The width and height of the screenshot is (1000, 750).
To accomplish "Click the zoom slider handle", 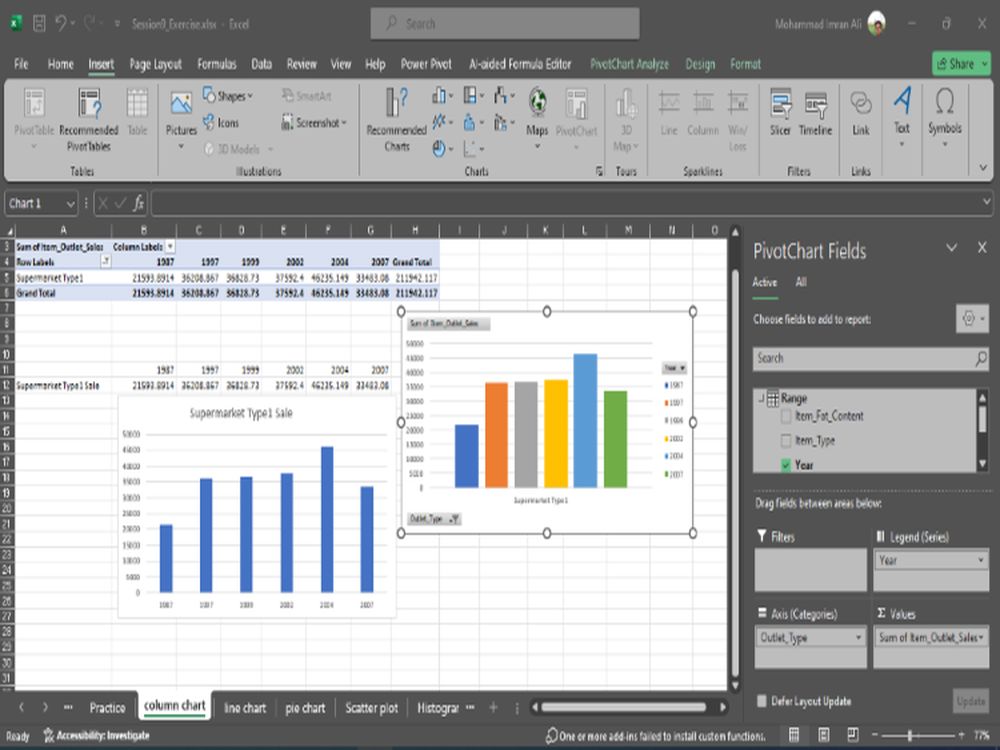I will pyautogui.click(x=909, y=735).
